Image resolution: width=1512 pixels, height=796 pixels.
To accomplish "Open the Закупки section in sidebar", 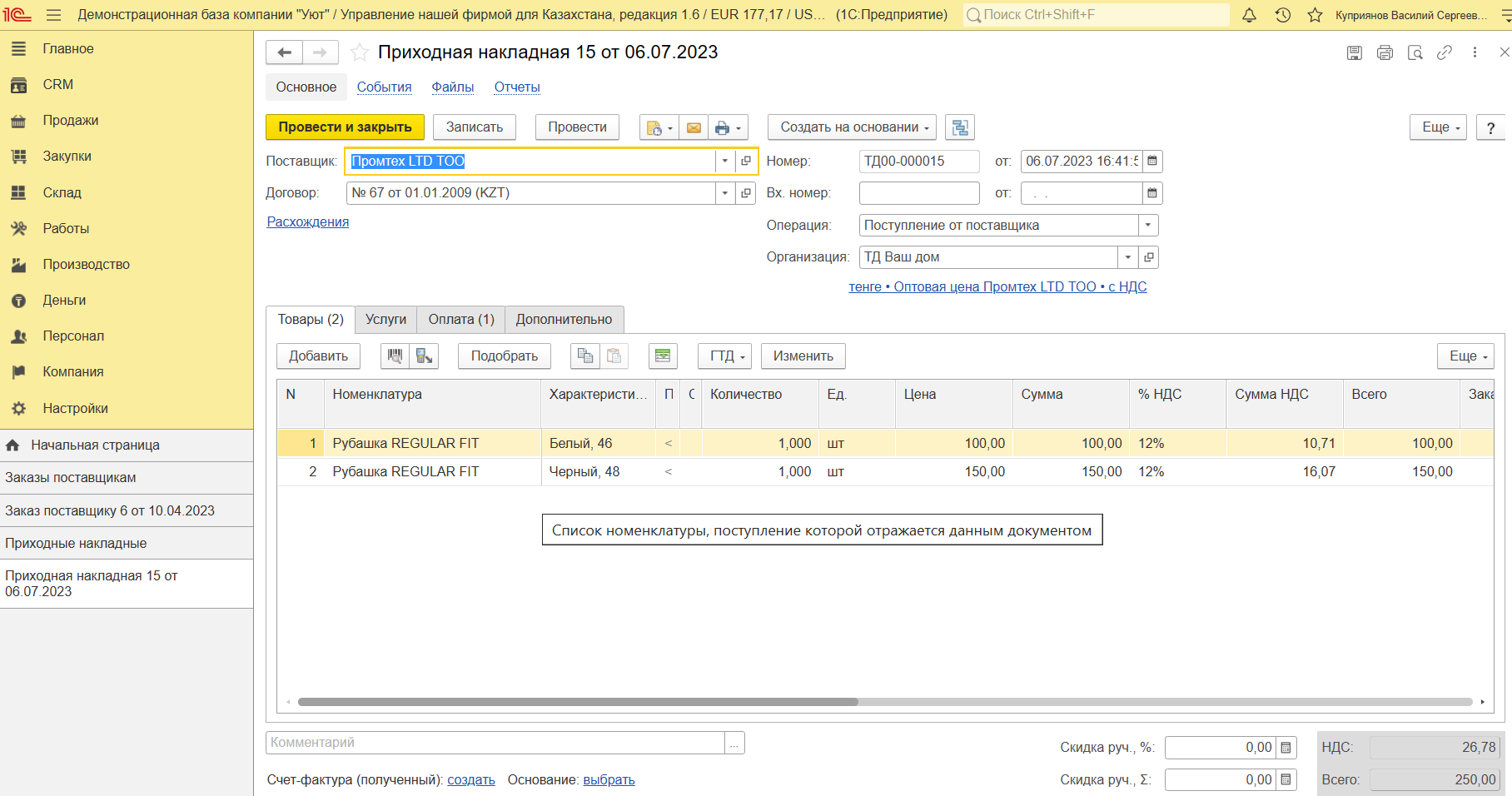I will tap(67, 157).
